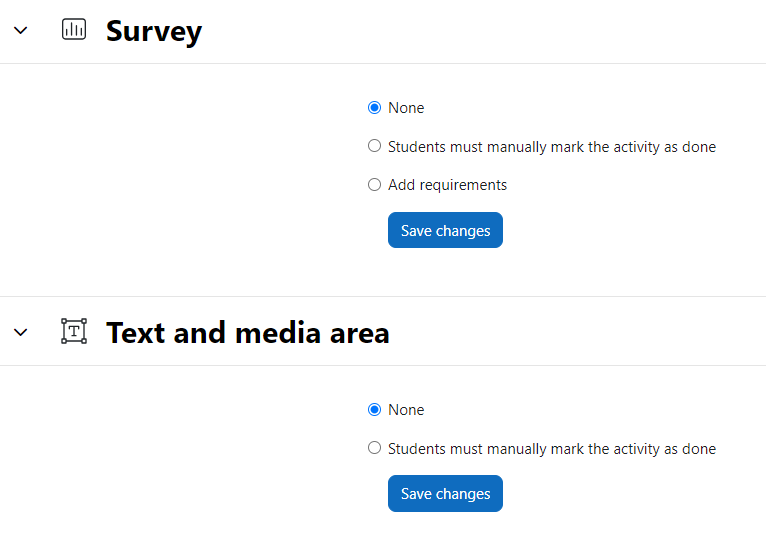This screenshot has height=541, width=766.
Task: Click empty header space right of Survey title
Action: click(x=484, y=31)
